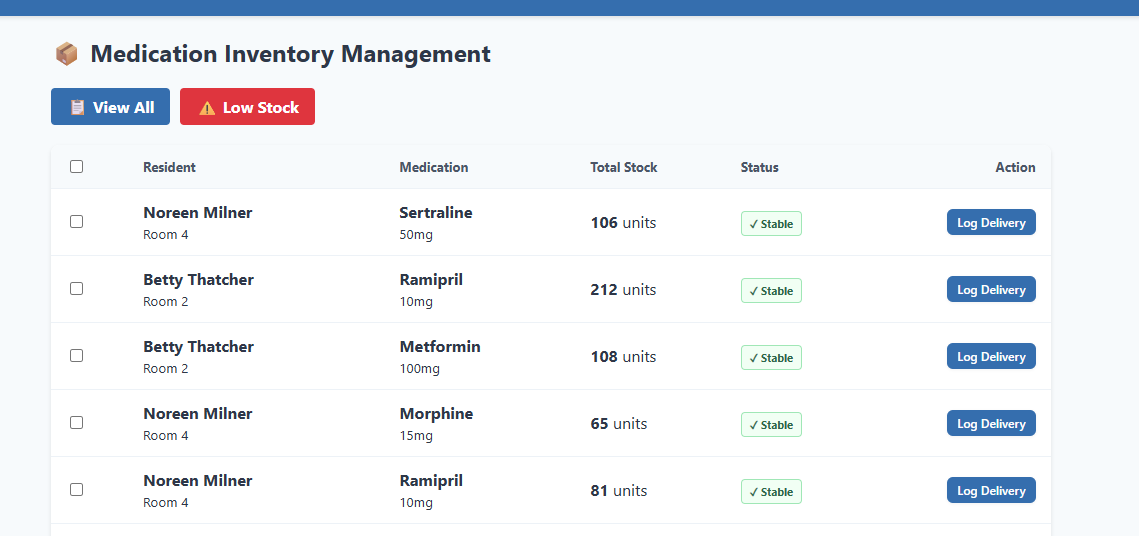Log Delivery for Sertraline 50mg

tap(991, 222)
